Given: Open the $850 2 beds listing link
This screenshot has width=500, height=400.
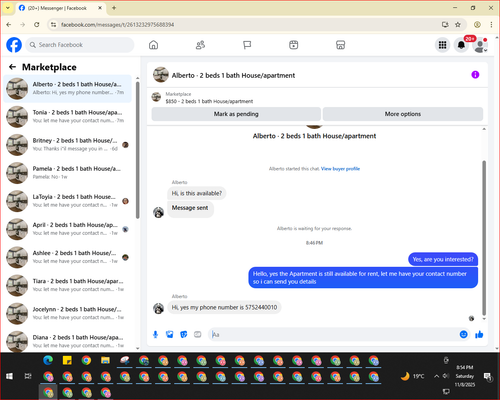Looking at the screenshot, I should pos(209,101).
